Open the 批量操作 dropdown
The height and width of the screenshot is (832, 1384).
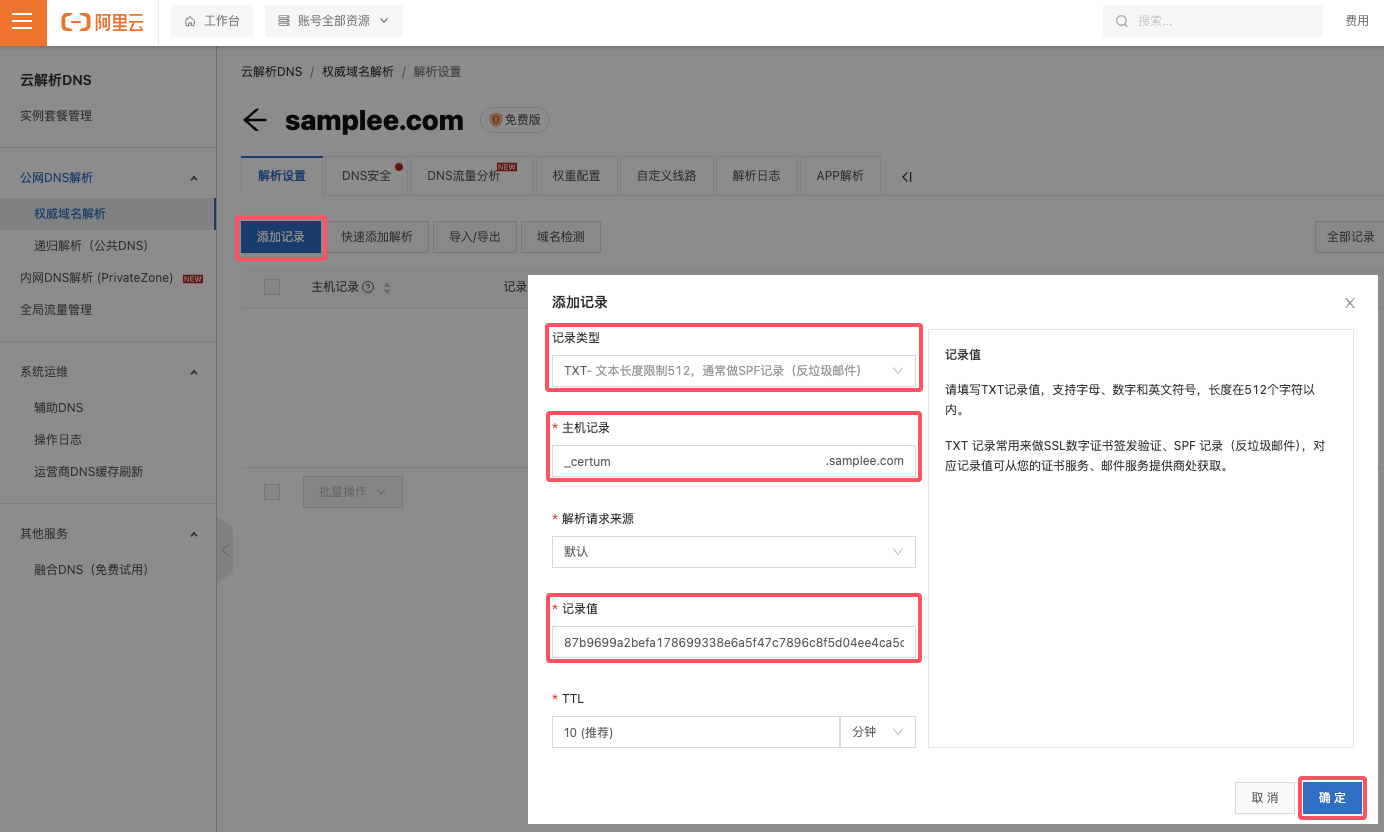click(353, 492)
